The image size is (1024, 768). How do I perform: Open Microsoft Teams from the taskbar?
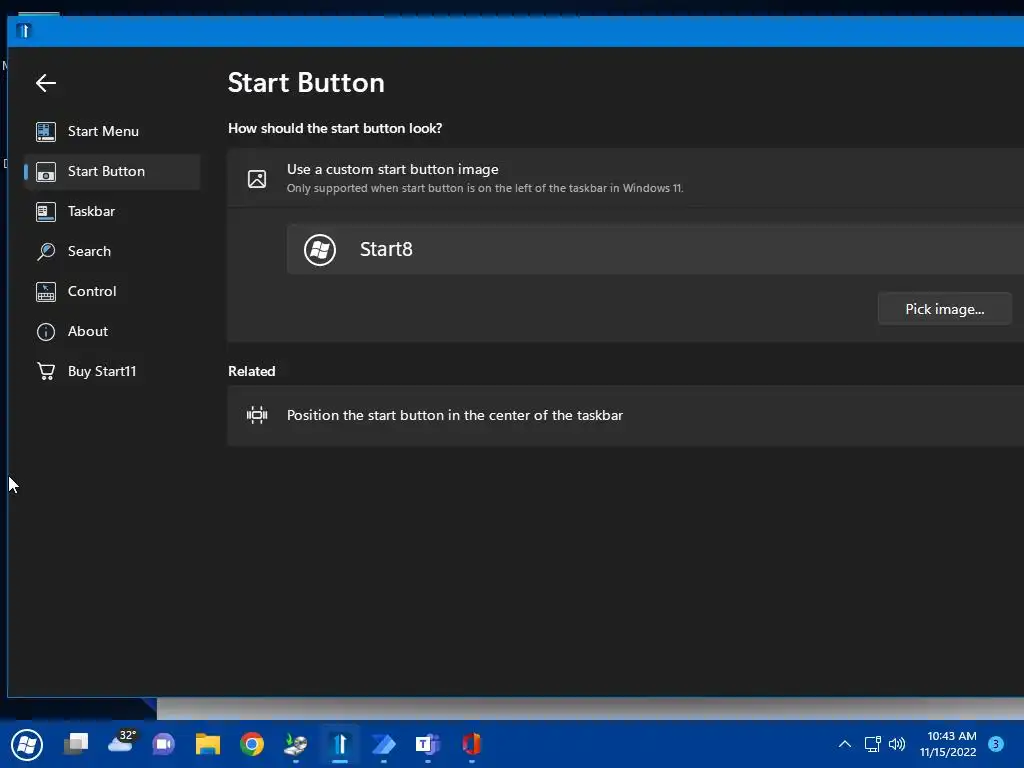(428, 744)
